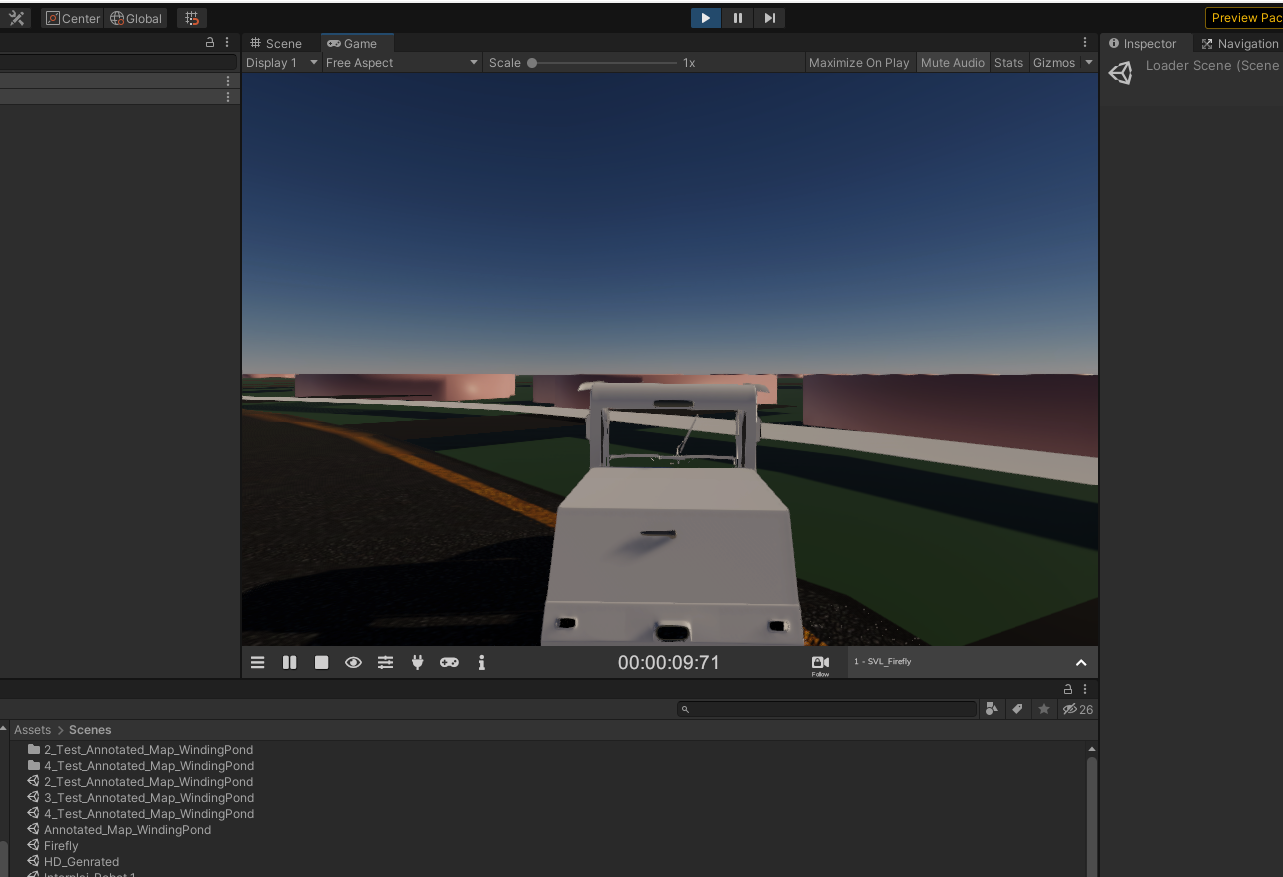Select the Firefly scene asset in the project browser
This screenshot has width=1283, height=877.
[60, 845]
